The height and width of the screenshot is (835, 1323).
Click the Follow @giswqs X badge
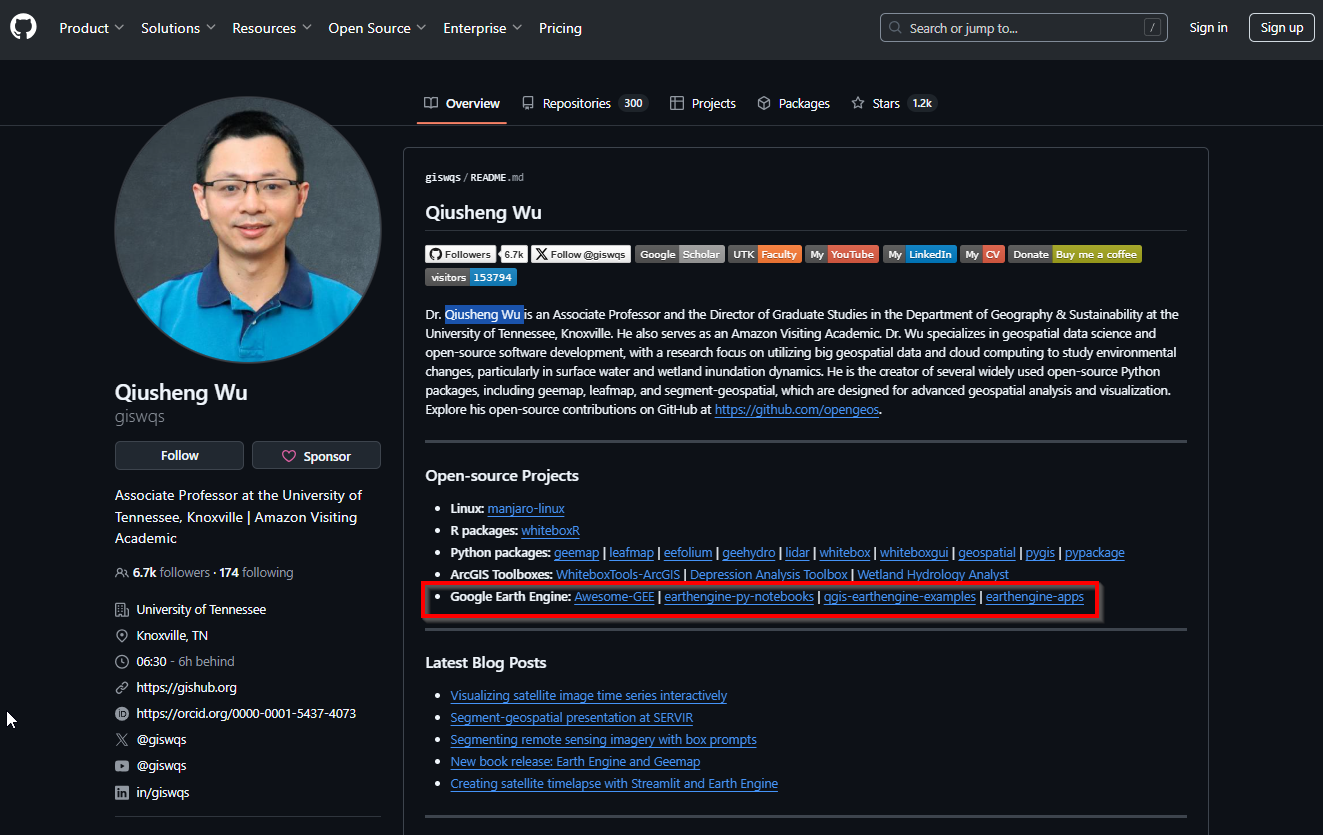(581, 254)
